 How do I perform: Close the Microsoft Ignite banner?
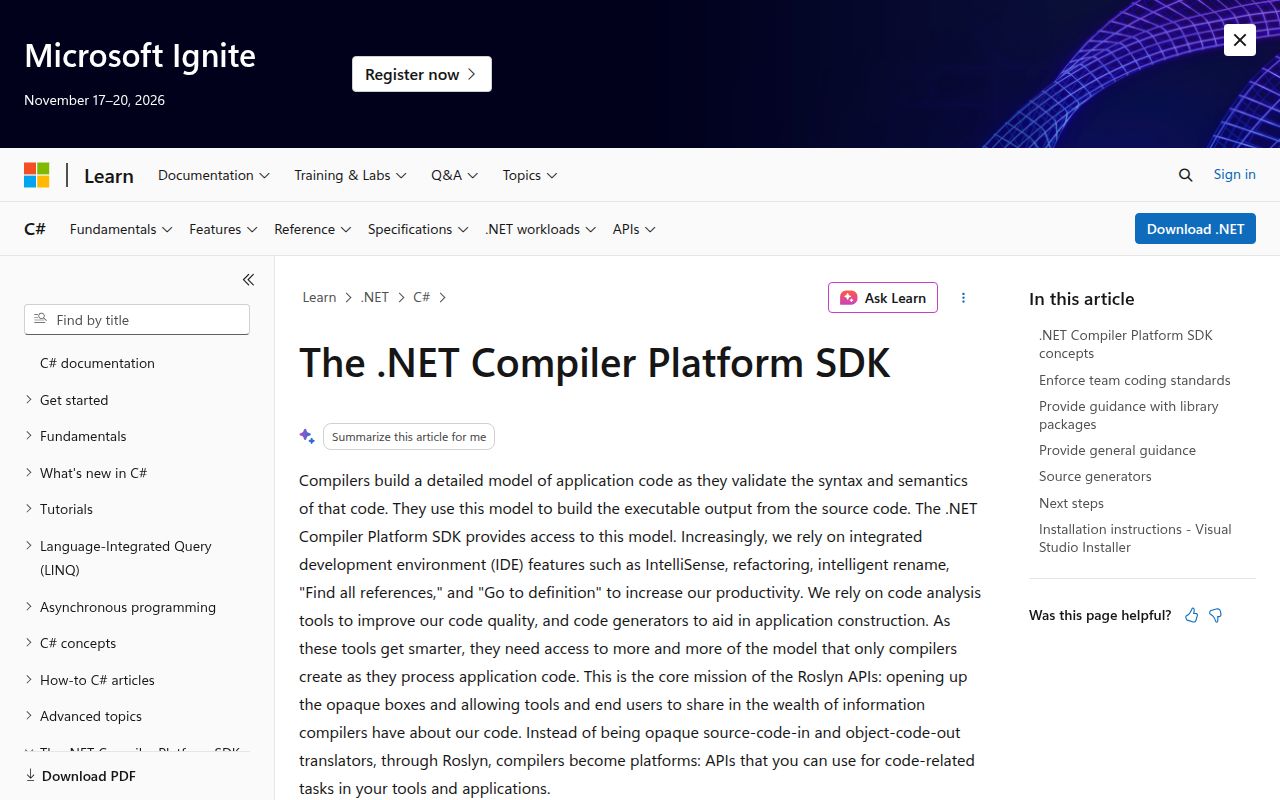pos(1240,40)
